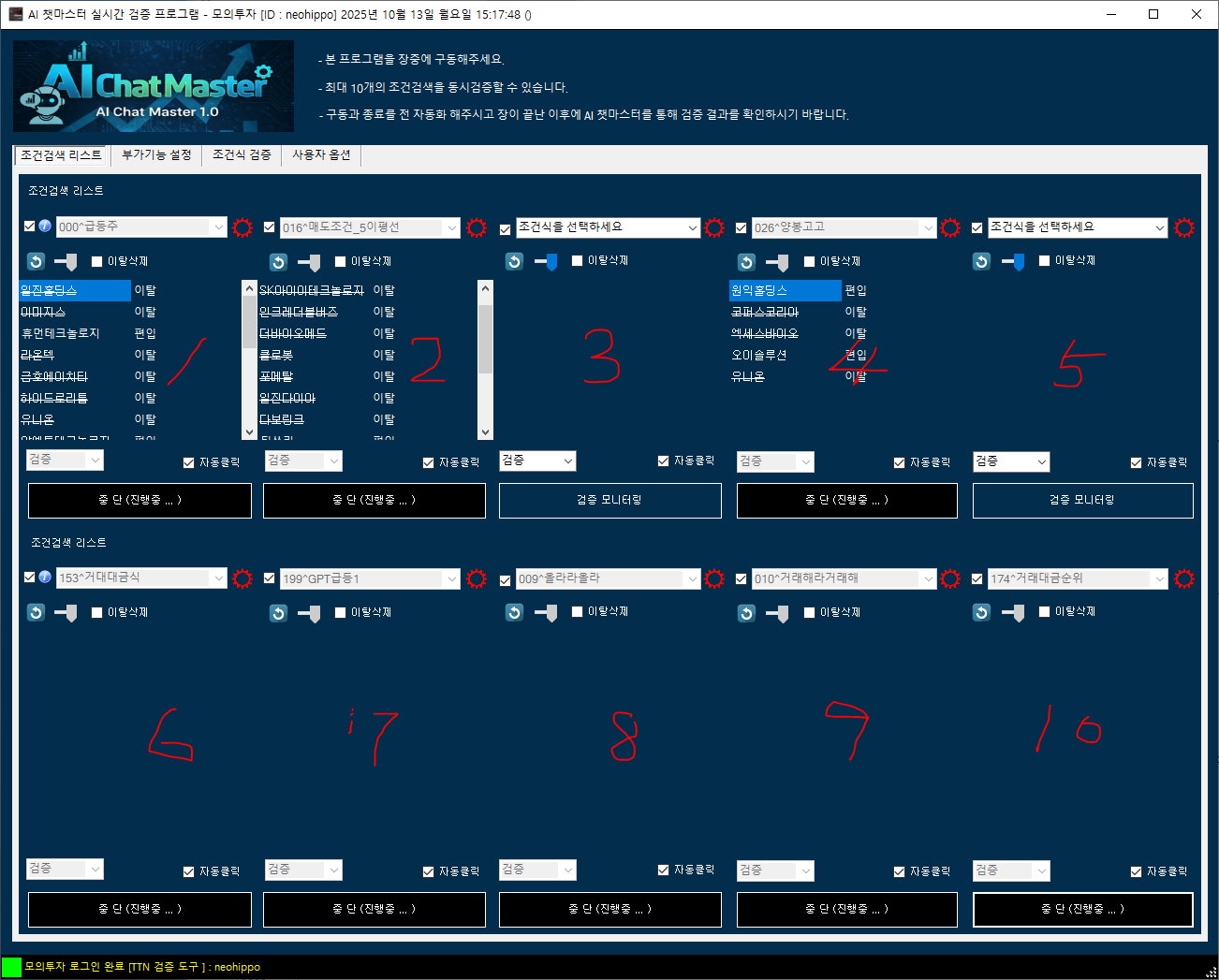Open the 사용자 옵션 tab

point(321,155)
